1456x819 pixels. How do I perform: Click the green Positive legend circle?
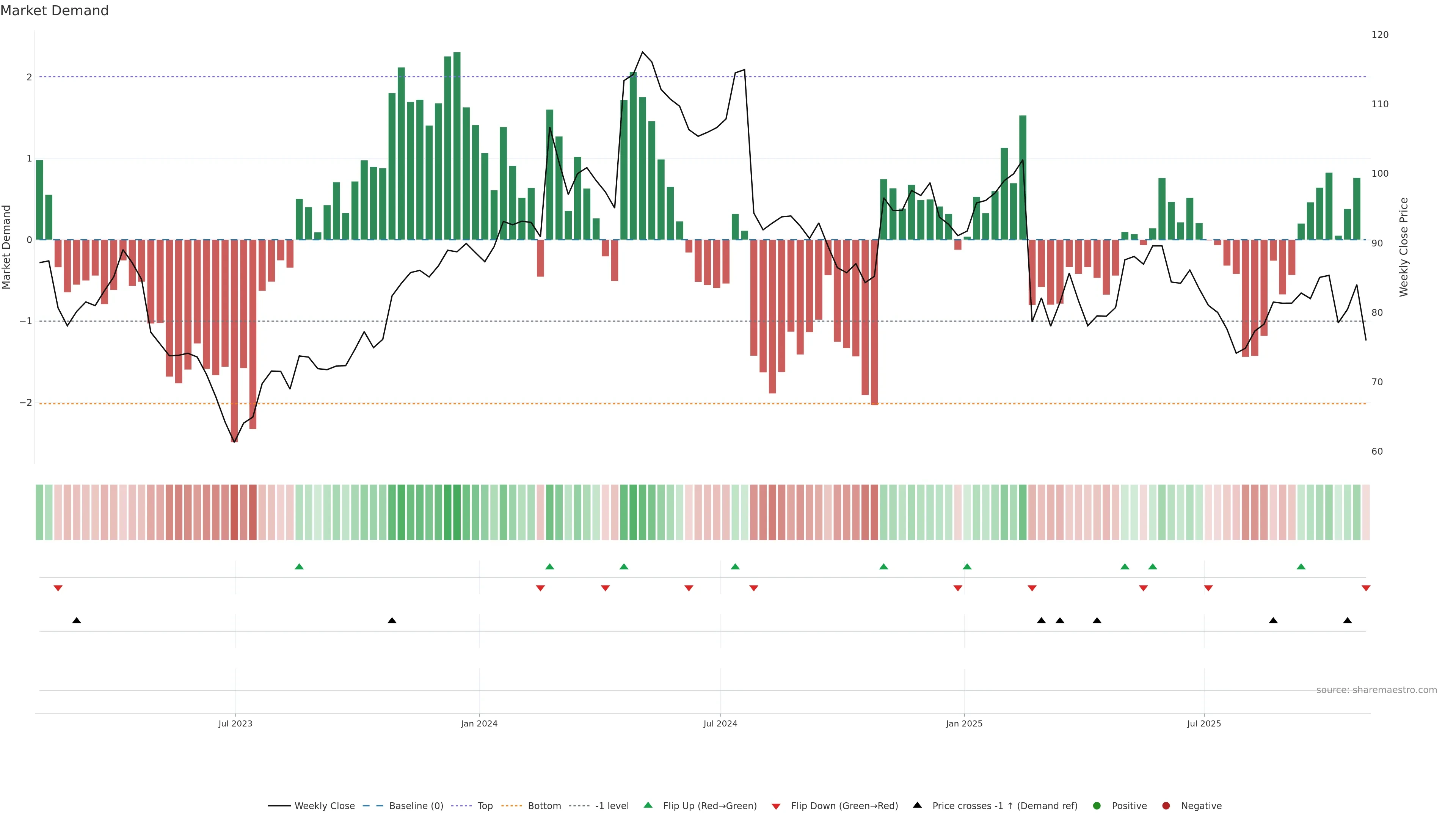1097,805
